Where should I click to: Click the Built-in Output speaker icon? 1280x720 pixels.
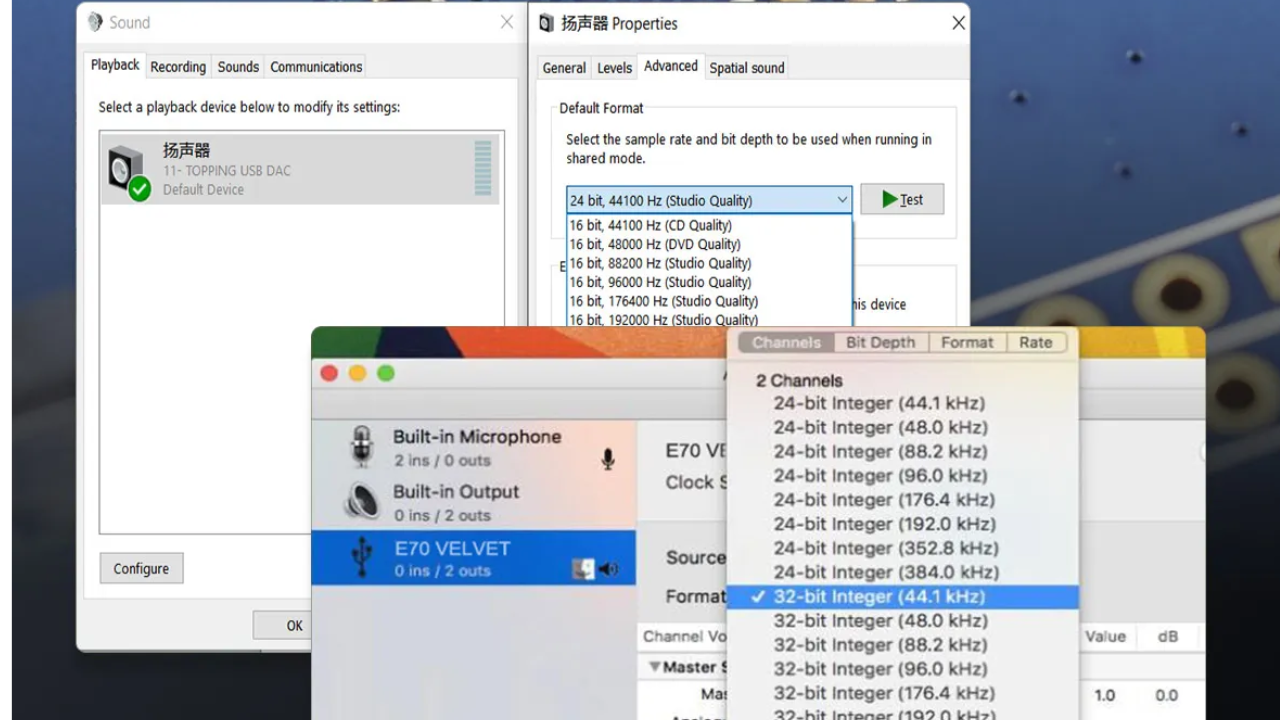[362, 502]
